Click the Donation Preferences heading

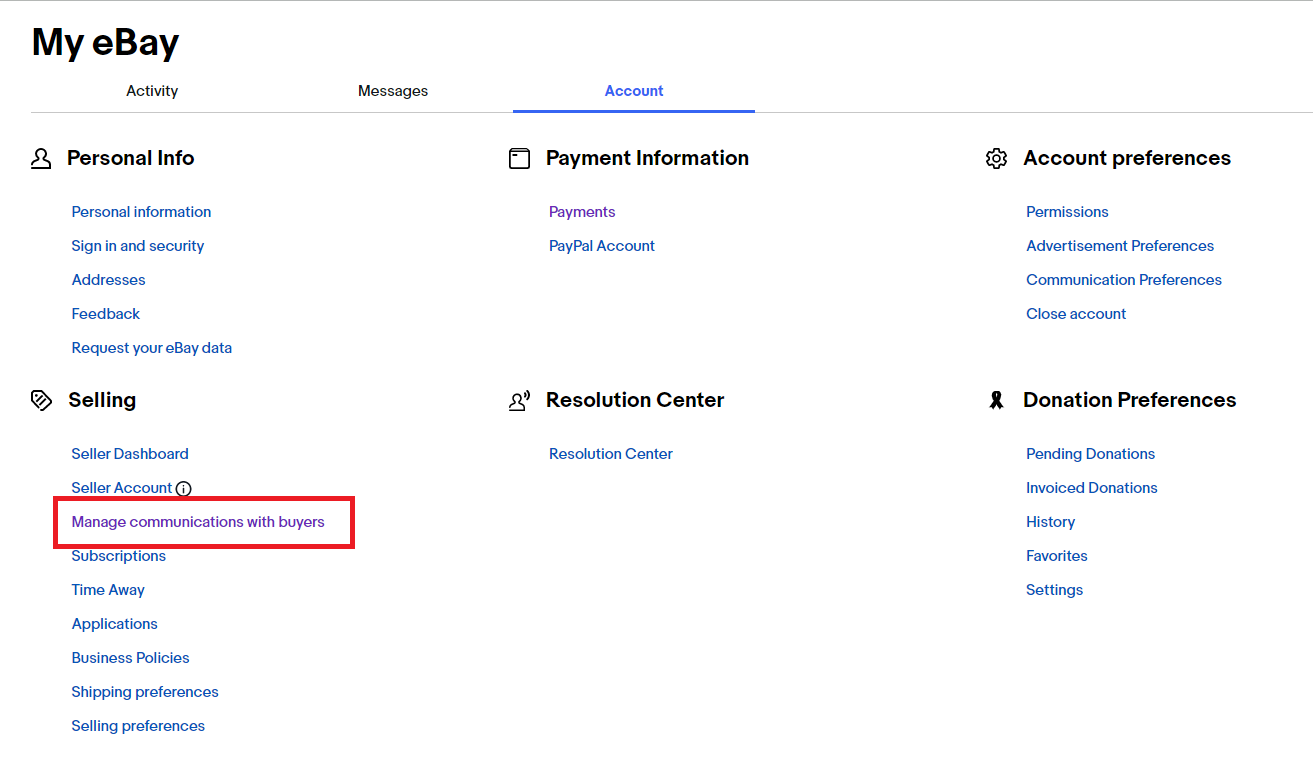(x=1130, y=400)
